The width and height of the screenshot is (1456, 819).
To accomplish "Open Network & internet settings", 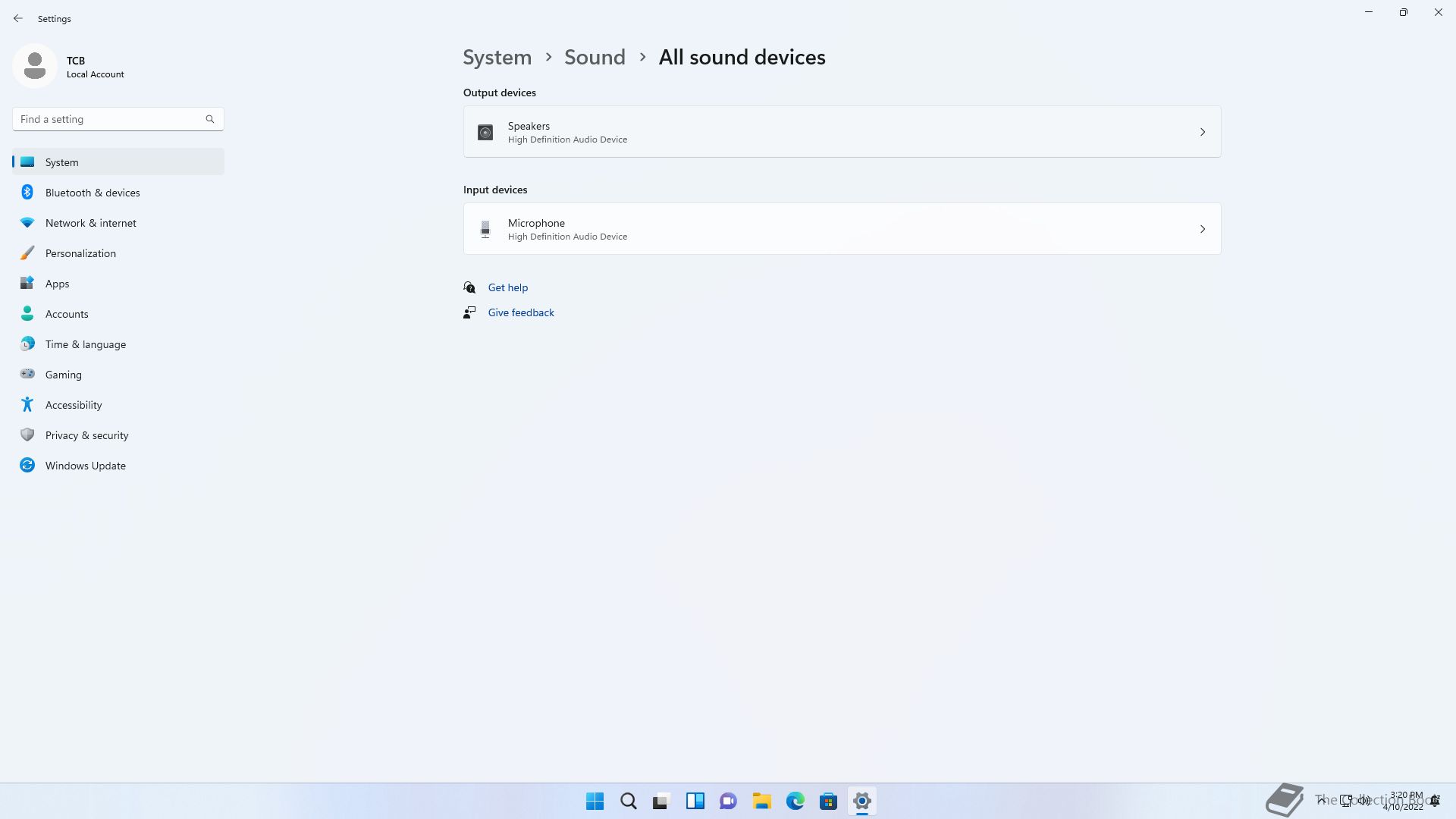I will [118, 223].
